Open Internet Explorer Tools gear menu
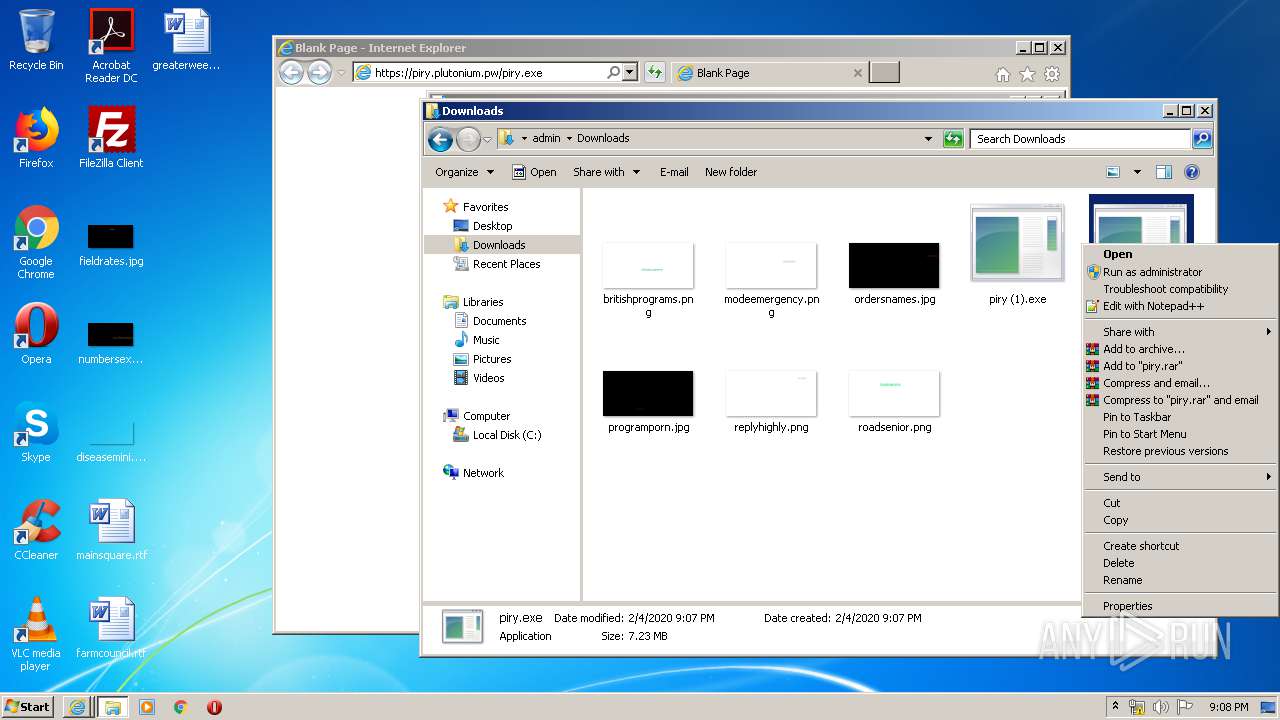 click(x=1052, y=74)
